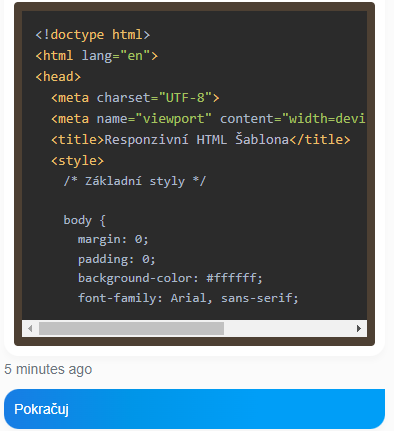Select the "Pokračuj" message bubble
The width and height of the screenshot is (394, 431).
coord(194,409)
